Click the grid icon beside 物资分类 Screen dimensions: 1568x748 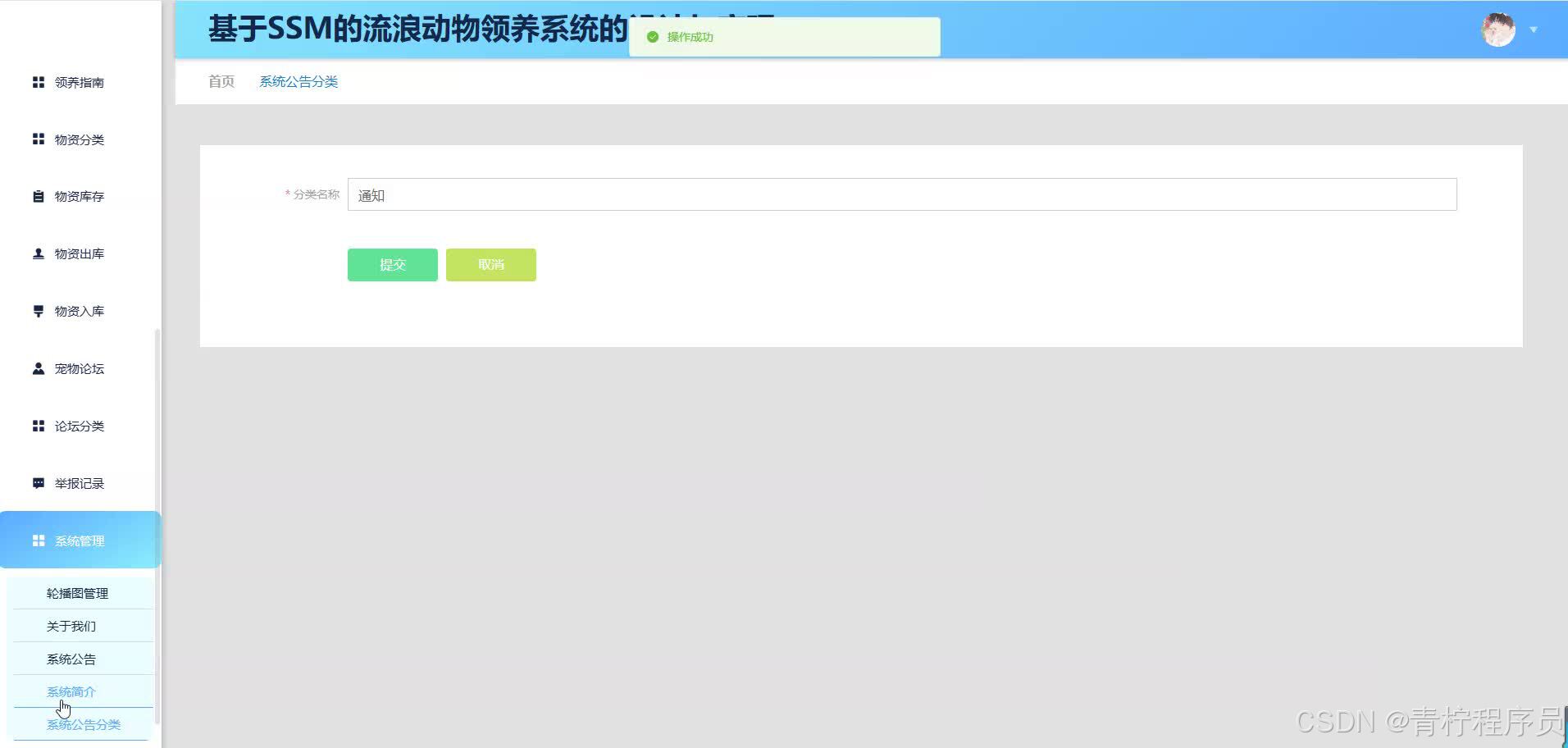(38, 139)
